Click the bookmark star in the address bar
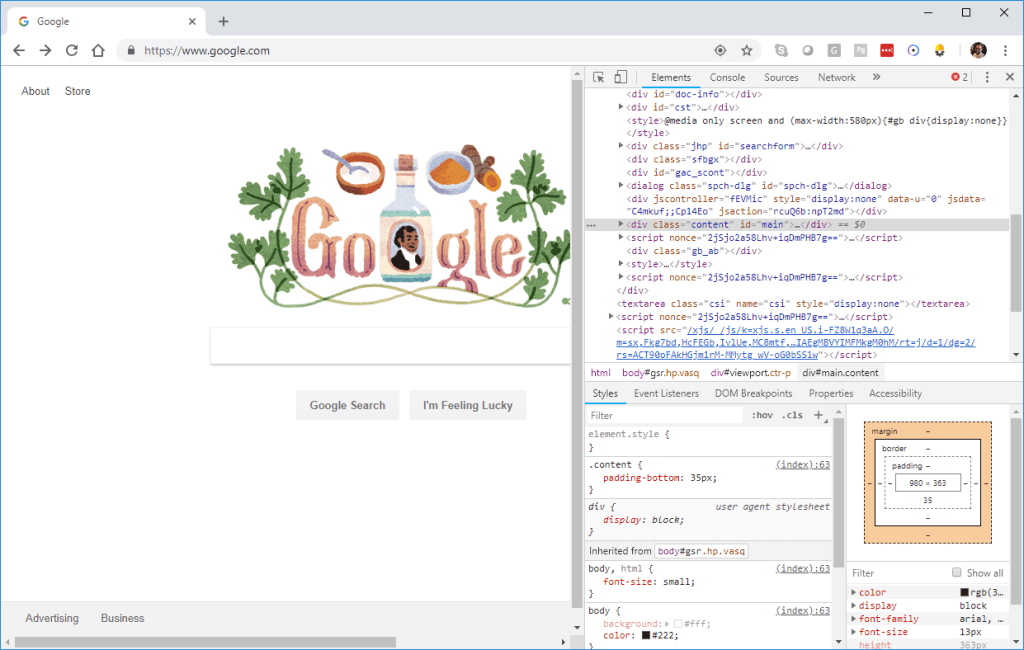Image resolution: width=1024 pixels, height=650 pixels. [746, 50]
